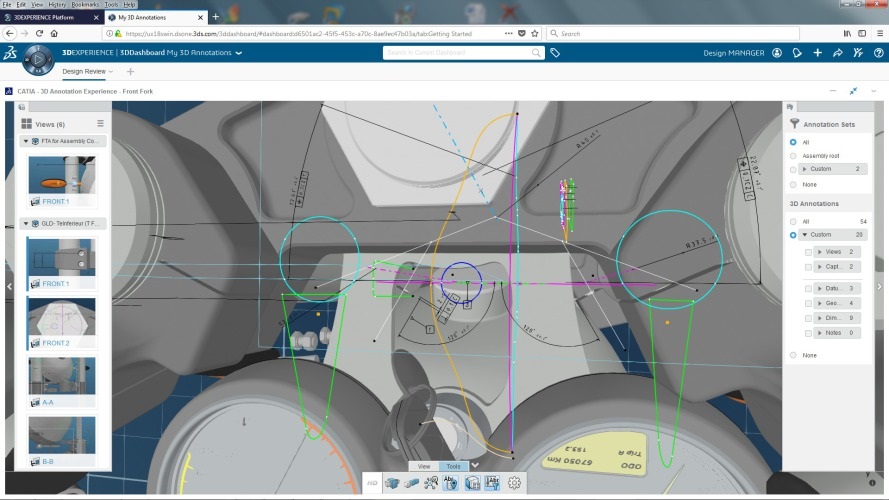Enable the Views annotation checkbox
889x500 pixels.
[808, 252]
